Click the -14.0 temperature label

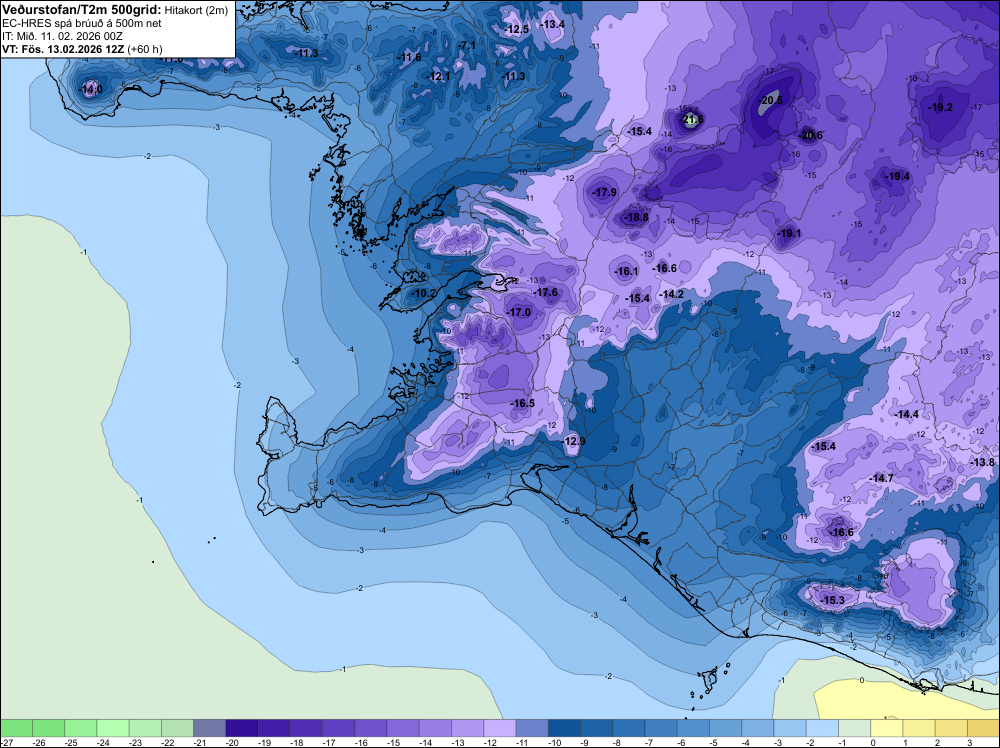[x=90, y=89]
